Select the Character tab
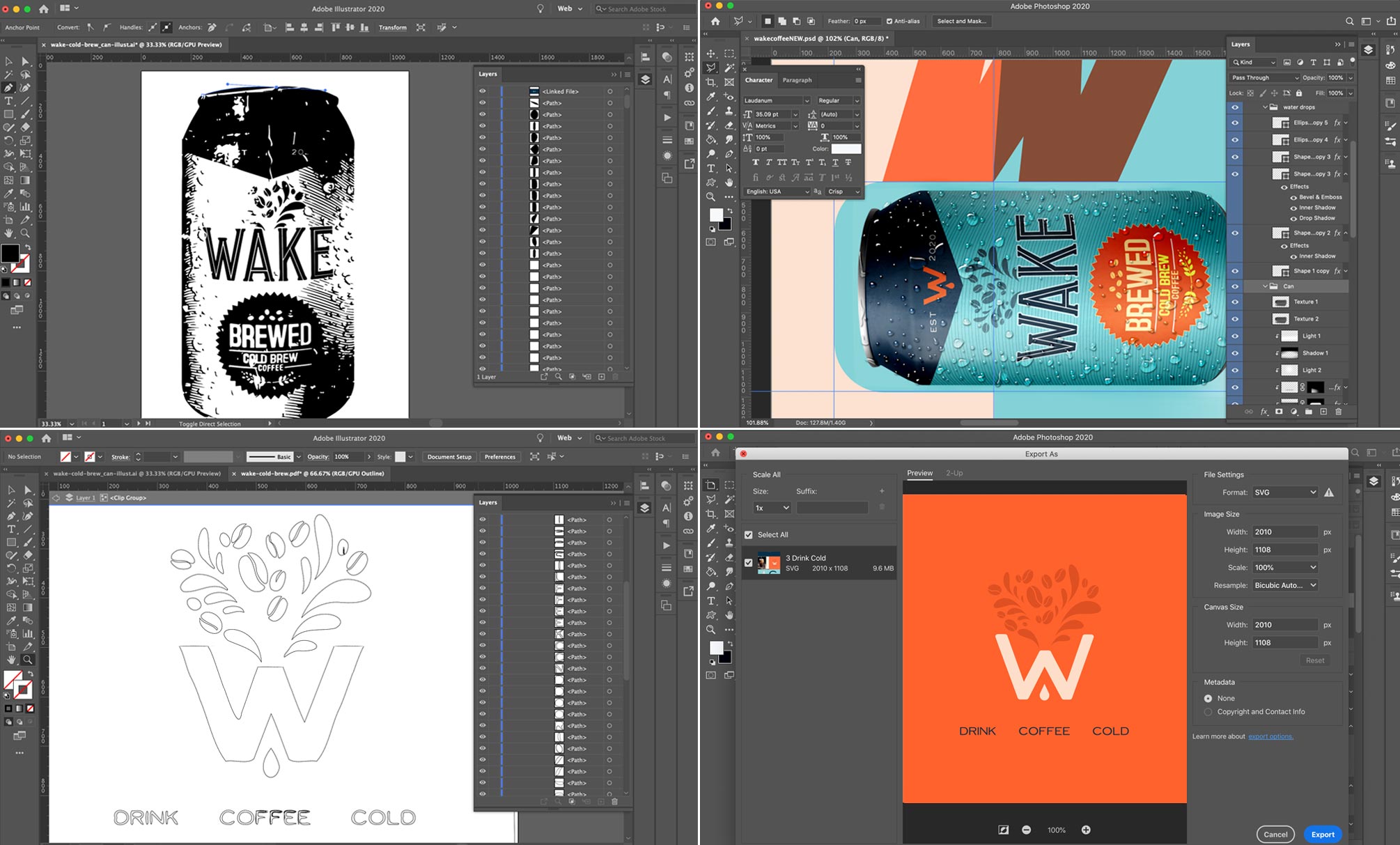The height and width of the screenshot is (845, 1400). click(x=759, y=80)
